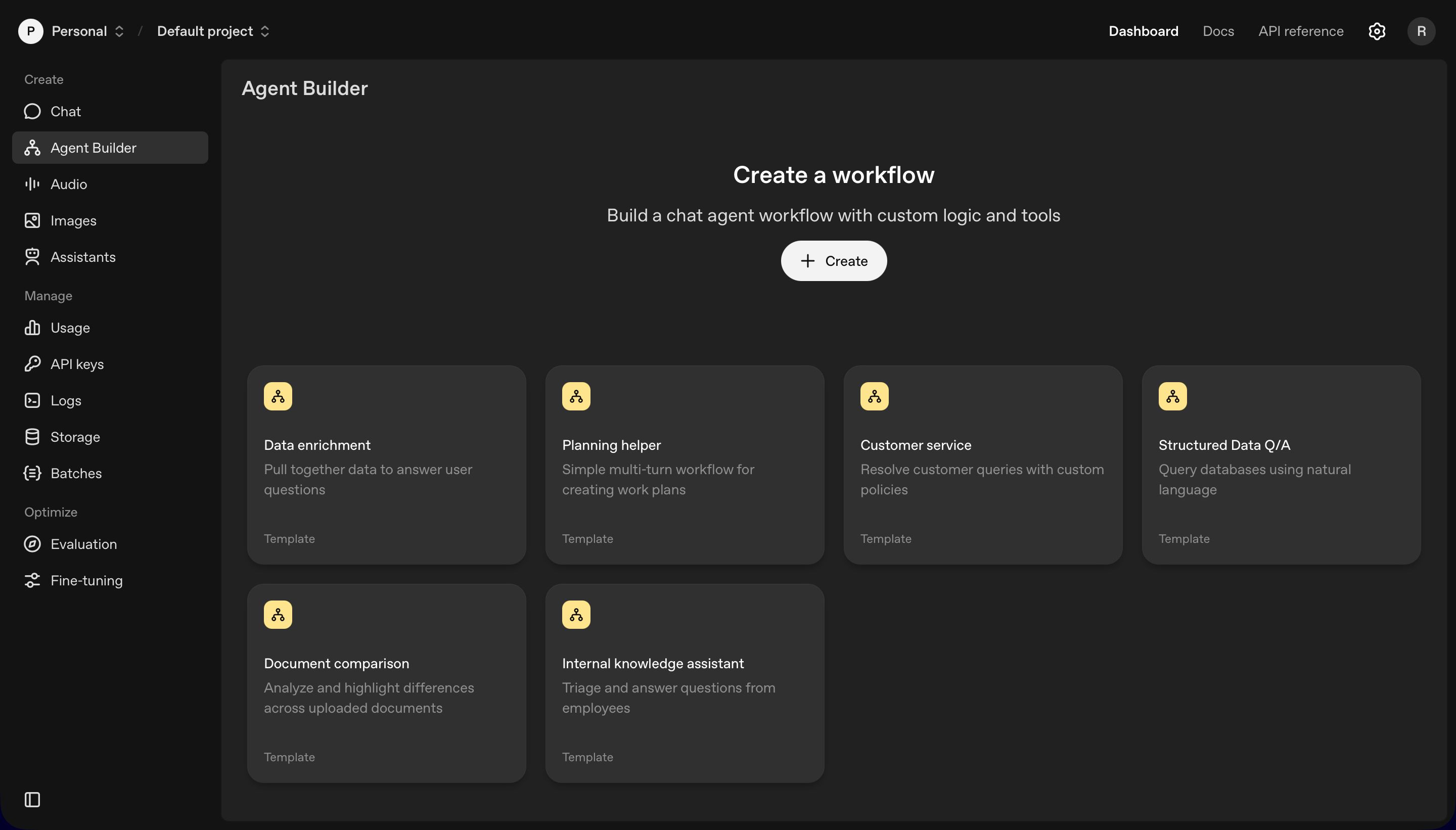
Task: Click the Fine-tuning sliders icon
Action: point(32,580)
